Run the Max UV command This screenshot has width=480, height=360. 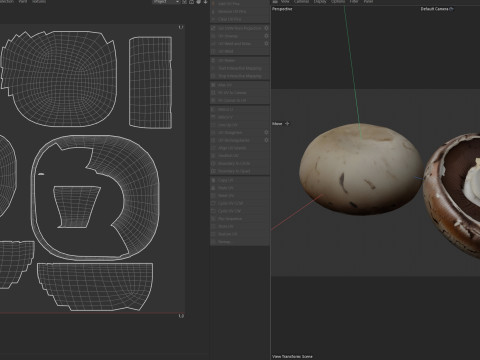coord(240,85)
